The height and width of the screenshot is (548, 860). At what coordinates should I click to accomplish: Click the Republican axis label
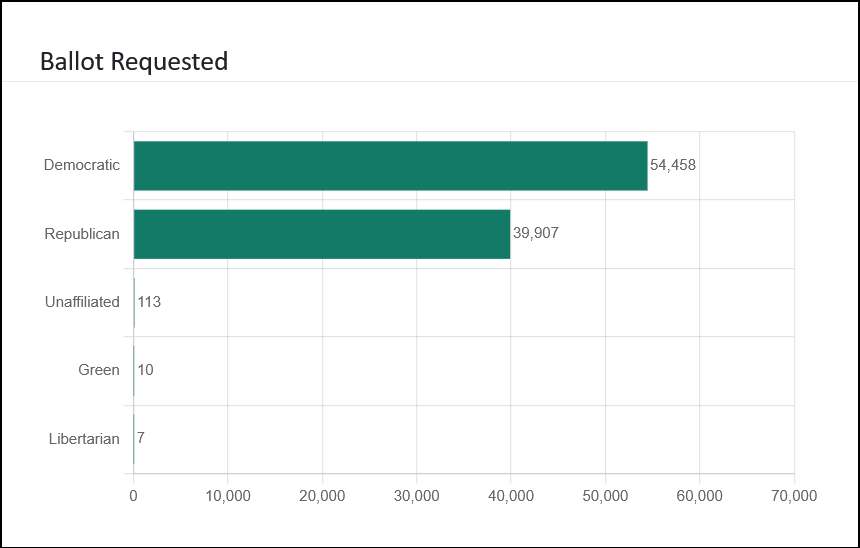(x=82, y=234)
